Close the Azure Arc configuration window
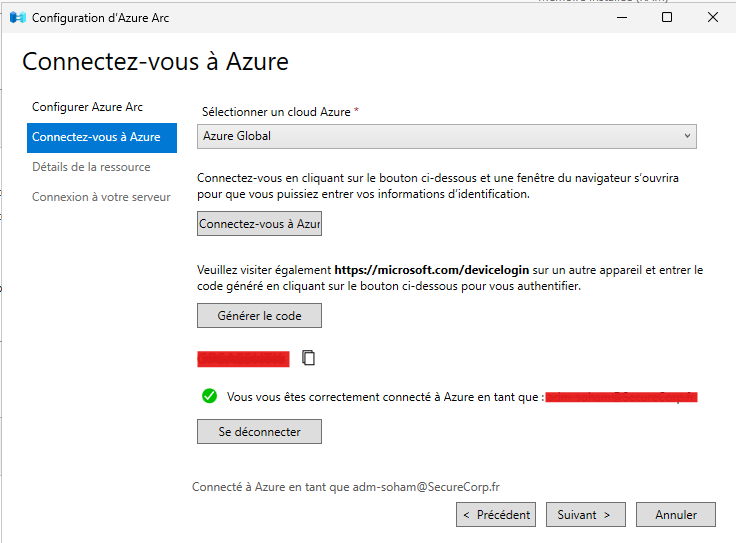 [x=713, y=17]
